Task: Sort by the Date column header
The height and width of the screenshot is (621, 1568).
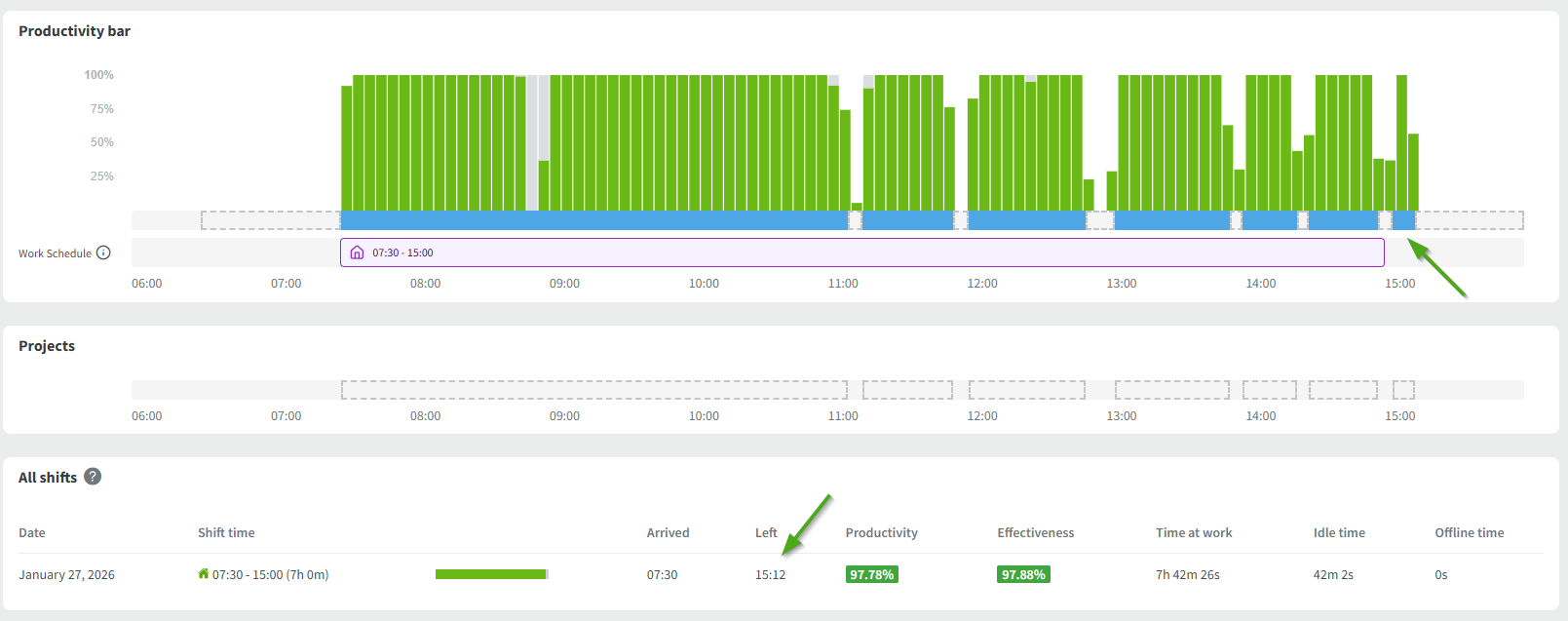Action: pos(32,532)
